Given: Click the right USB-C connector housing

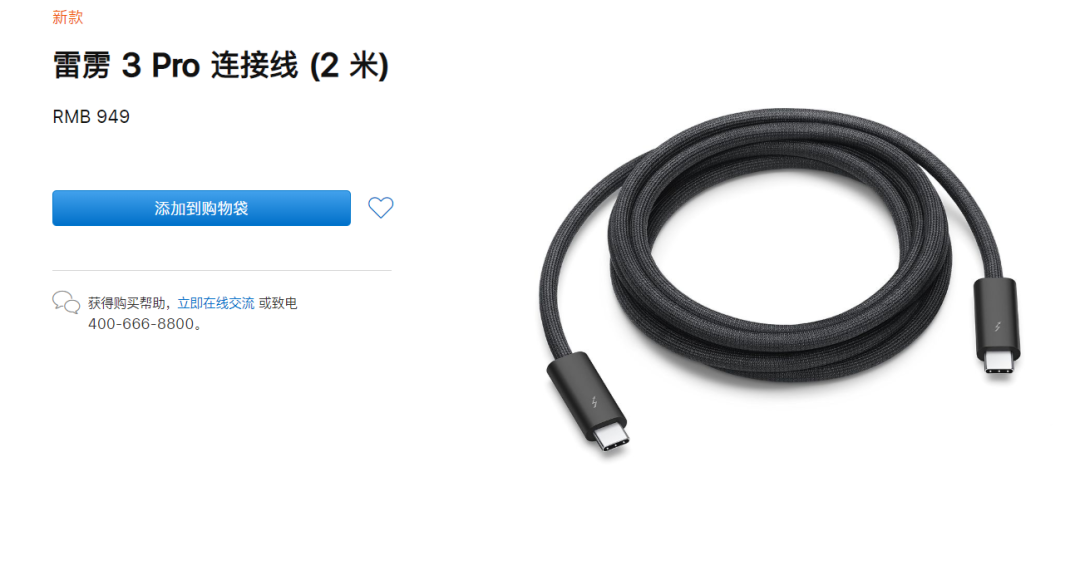Looking at the screenshot, I should coord(996,320).
